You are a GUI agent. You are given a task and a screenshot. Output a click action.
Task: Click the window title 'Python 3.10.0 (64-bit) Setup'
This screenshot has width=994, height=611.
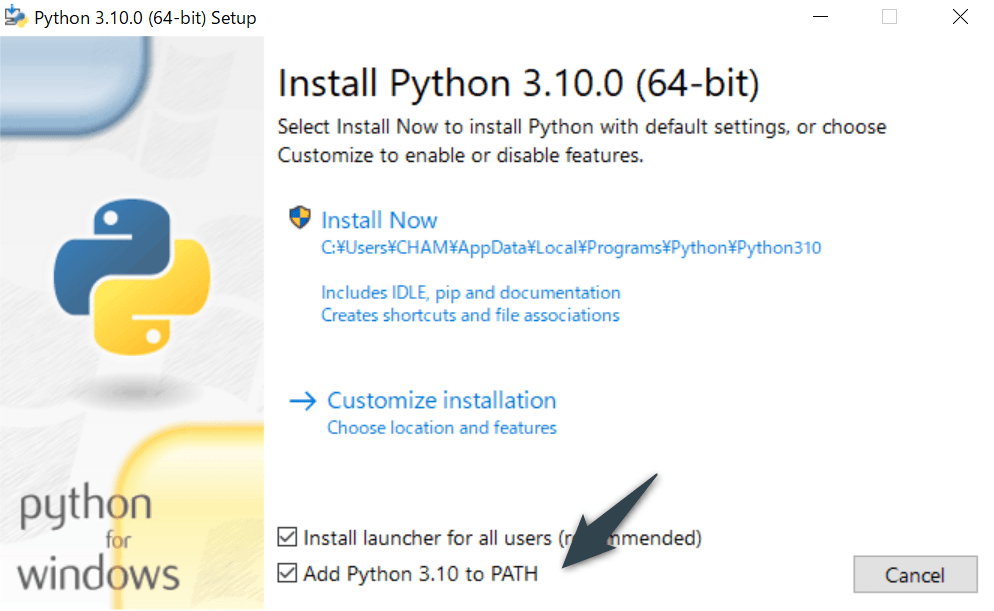(145, 18)
